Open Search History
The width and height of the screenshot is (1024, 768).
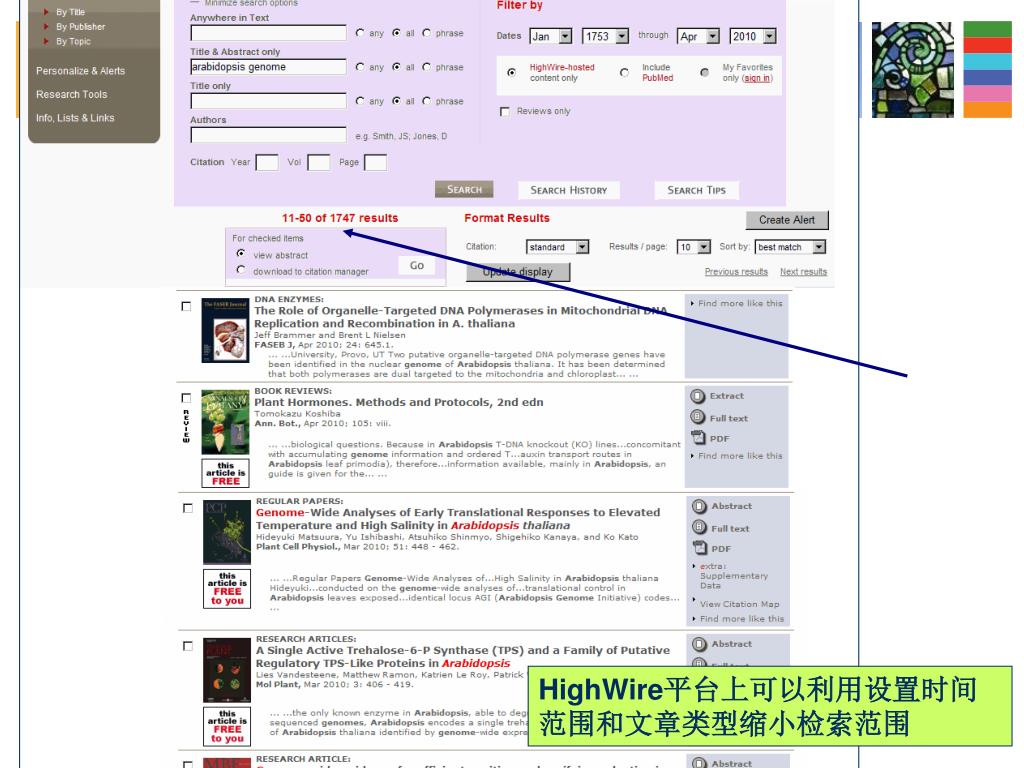pos(569,190)
